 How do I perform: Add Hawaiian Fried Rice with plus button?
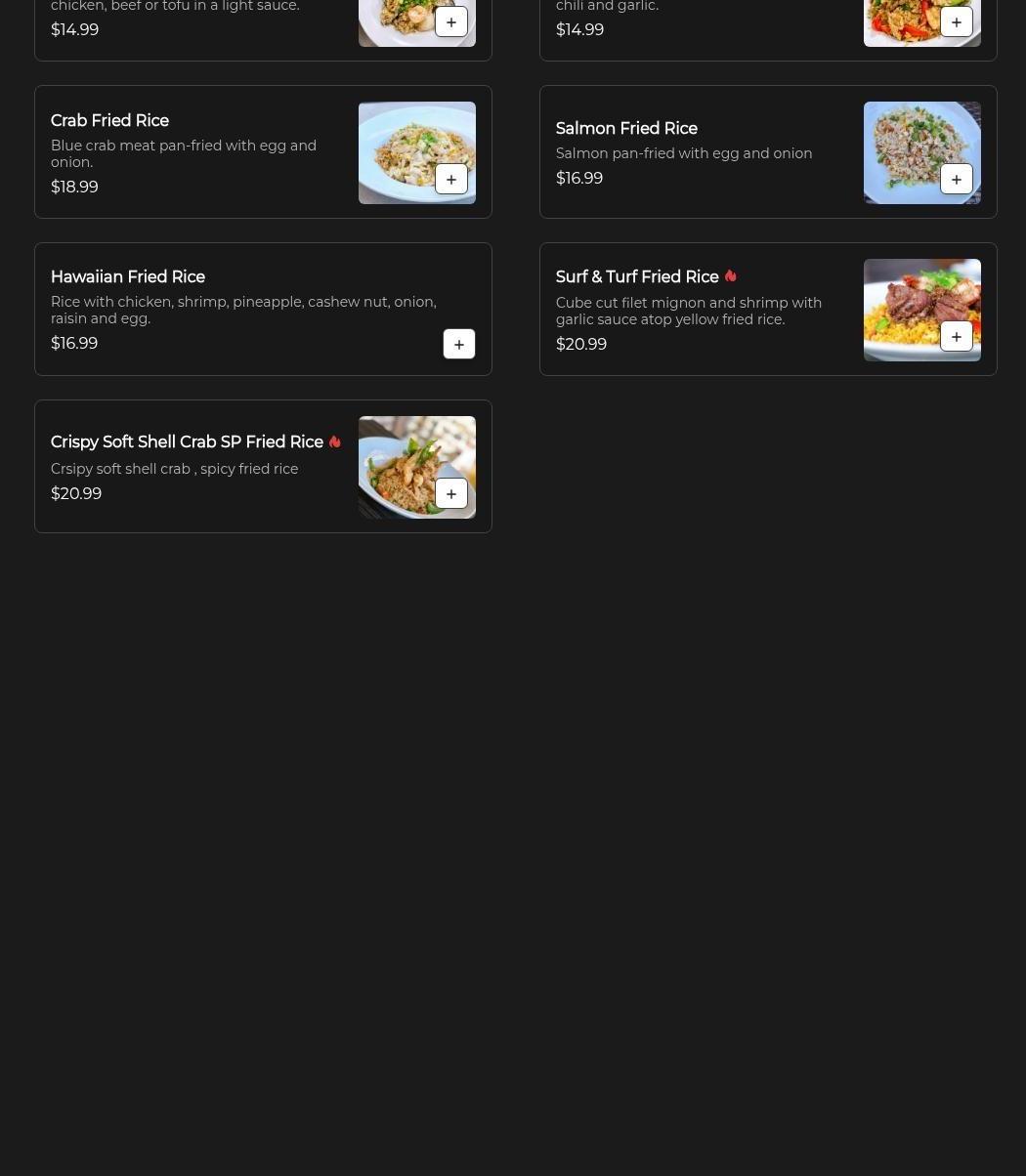[459, 345]
